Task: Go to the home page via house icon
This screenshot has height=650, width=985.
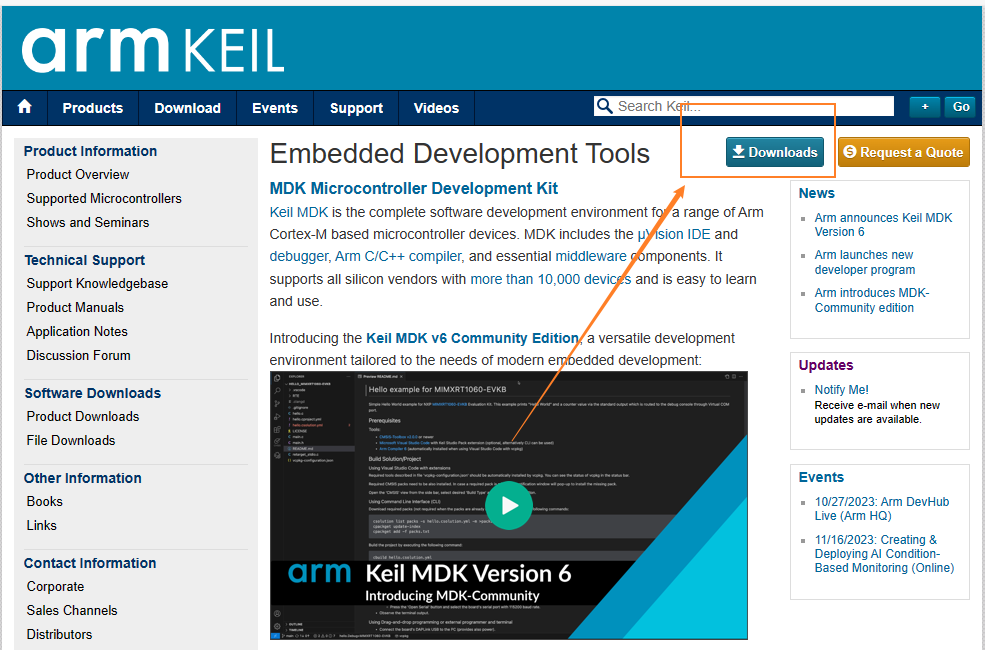Action: point(24,107)
